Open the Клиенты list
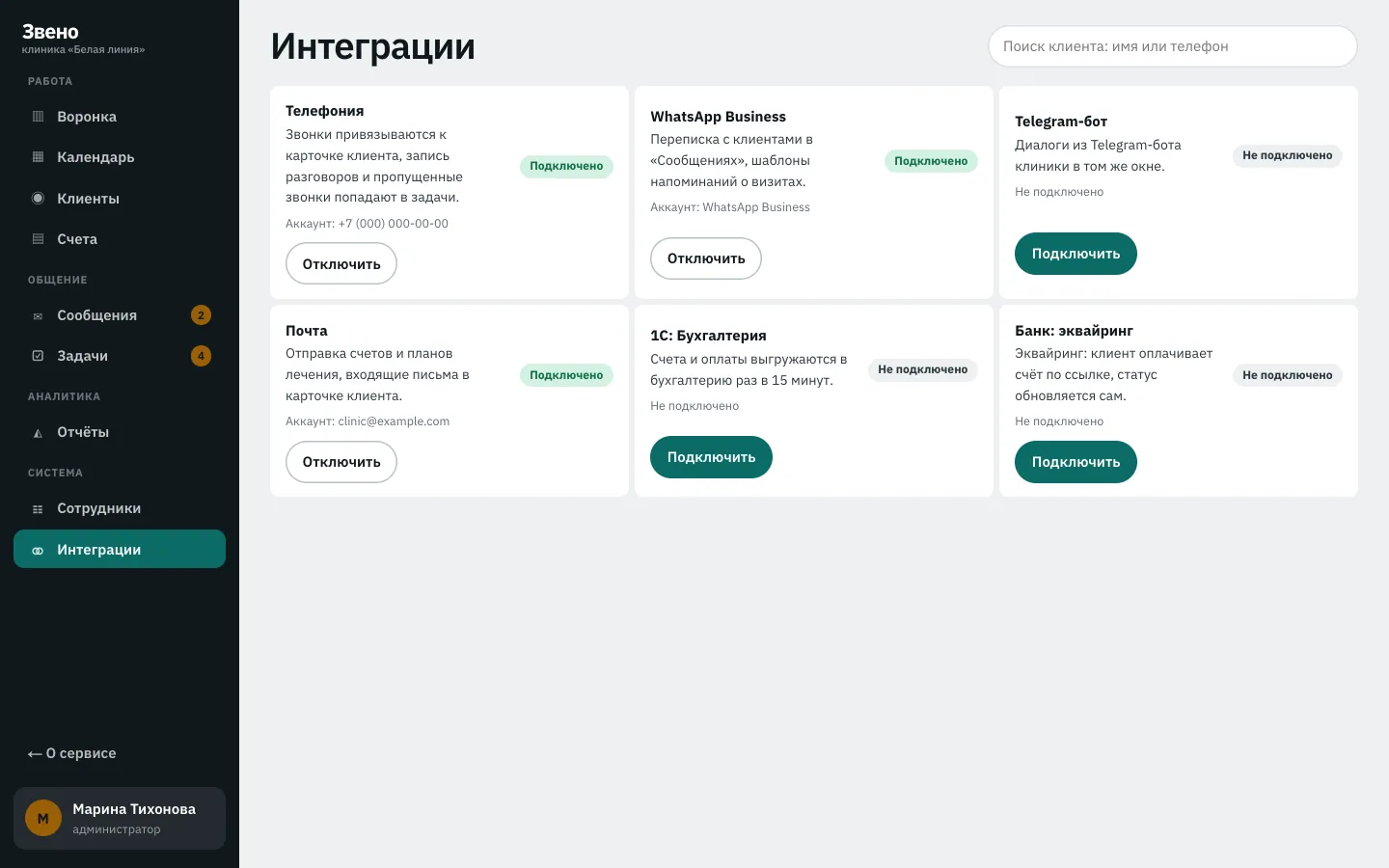The image size is (1389, 868). (x=120, y=199)
